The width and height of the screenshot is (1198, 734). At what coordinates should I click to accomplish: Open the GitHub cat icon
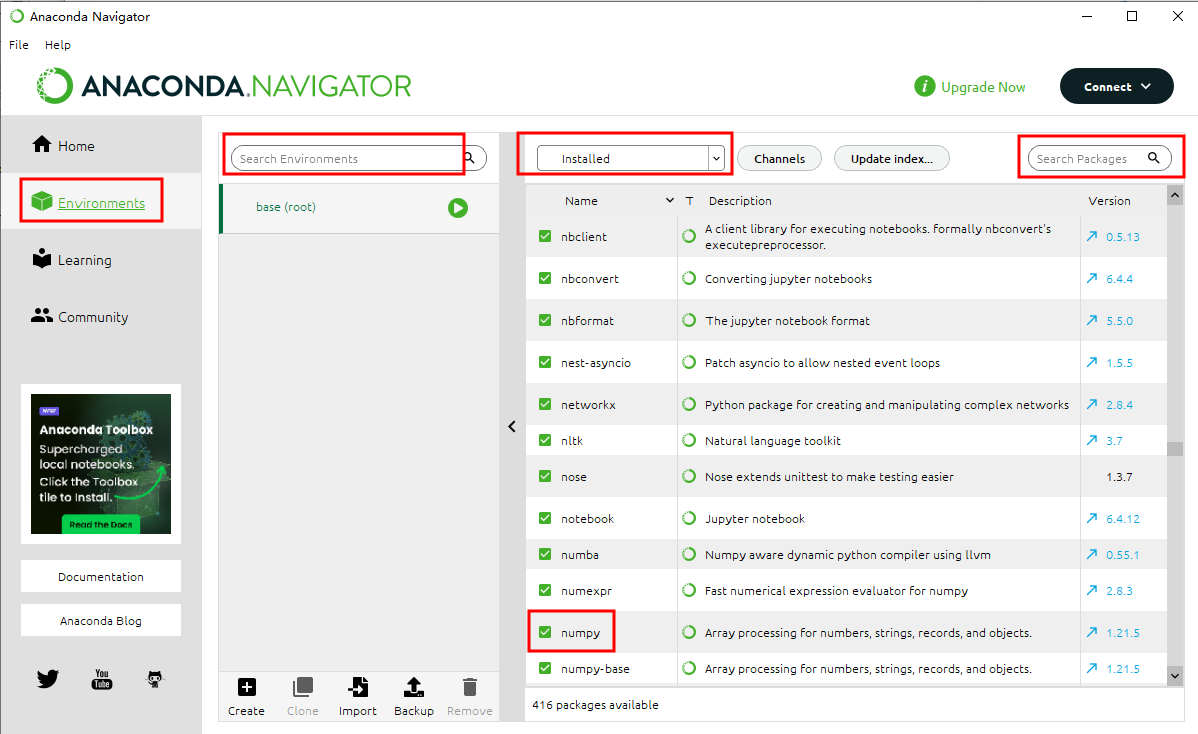155,678
